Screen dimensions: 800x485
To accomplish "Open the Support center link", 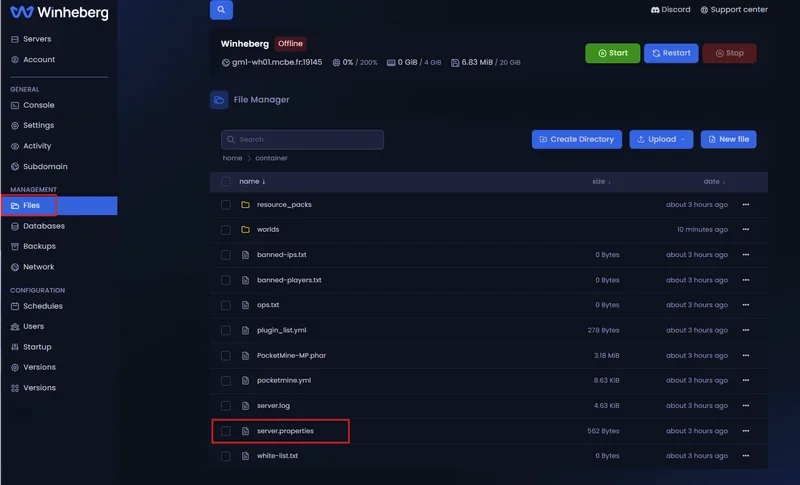I will pyautogui.click(x=734, y=10).
